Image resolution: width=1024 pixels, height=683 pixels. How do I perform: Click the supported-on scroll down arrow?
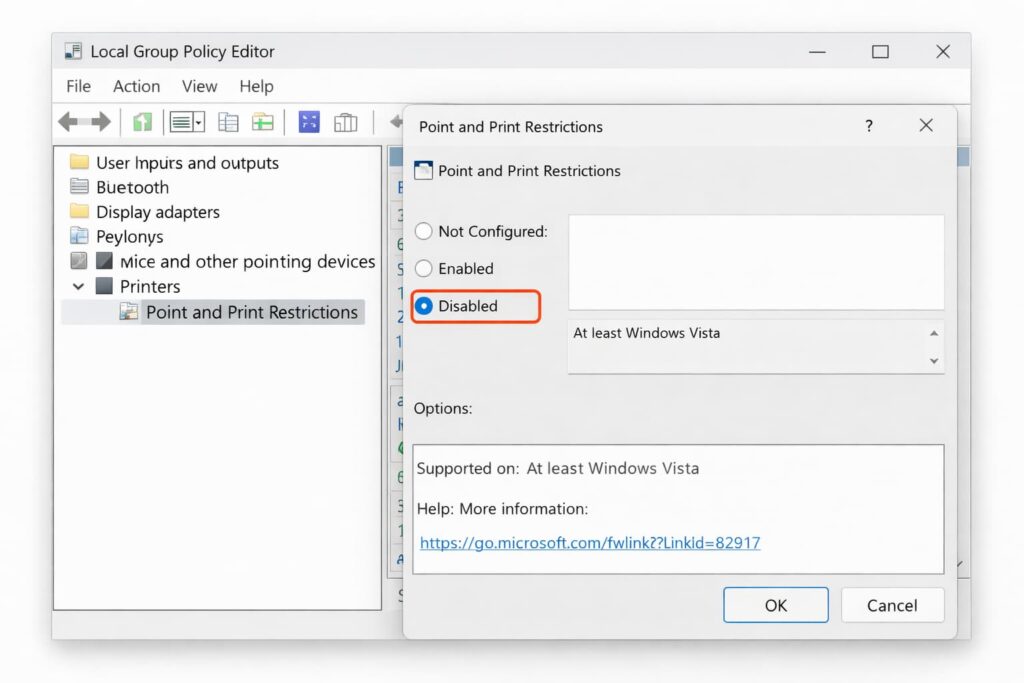[x=934, y=361]
